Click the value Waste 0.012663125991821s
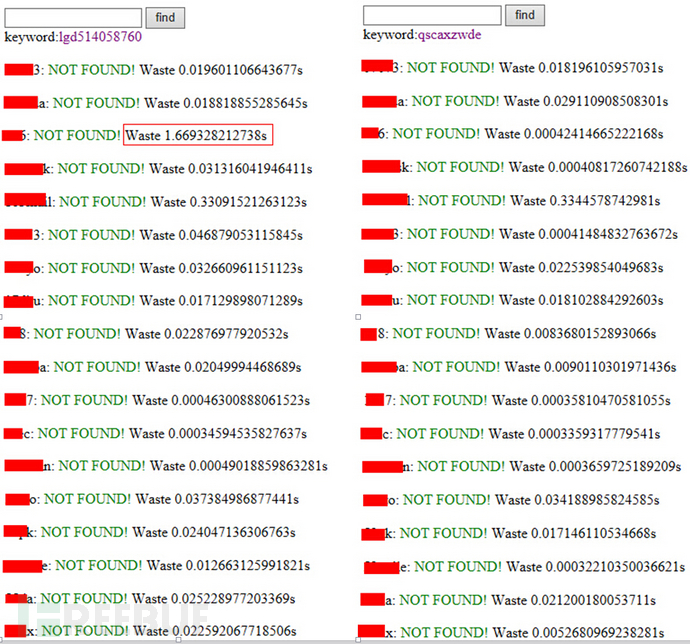The height and width of the screenshot is (644, 690). pos(228,566)
